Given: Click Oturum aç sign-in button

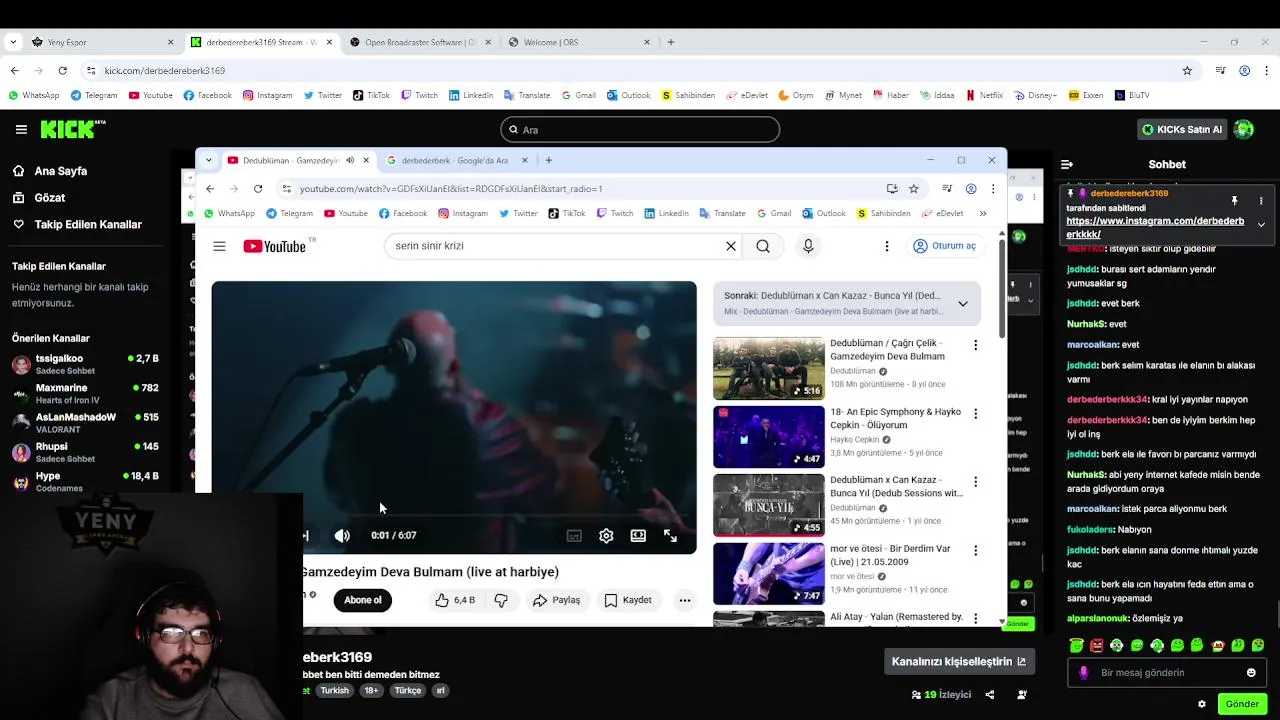Looking at the screenshot, I should point(945,246).
